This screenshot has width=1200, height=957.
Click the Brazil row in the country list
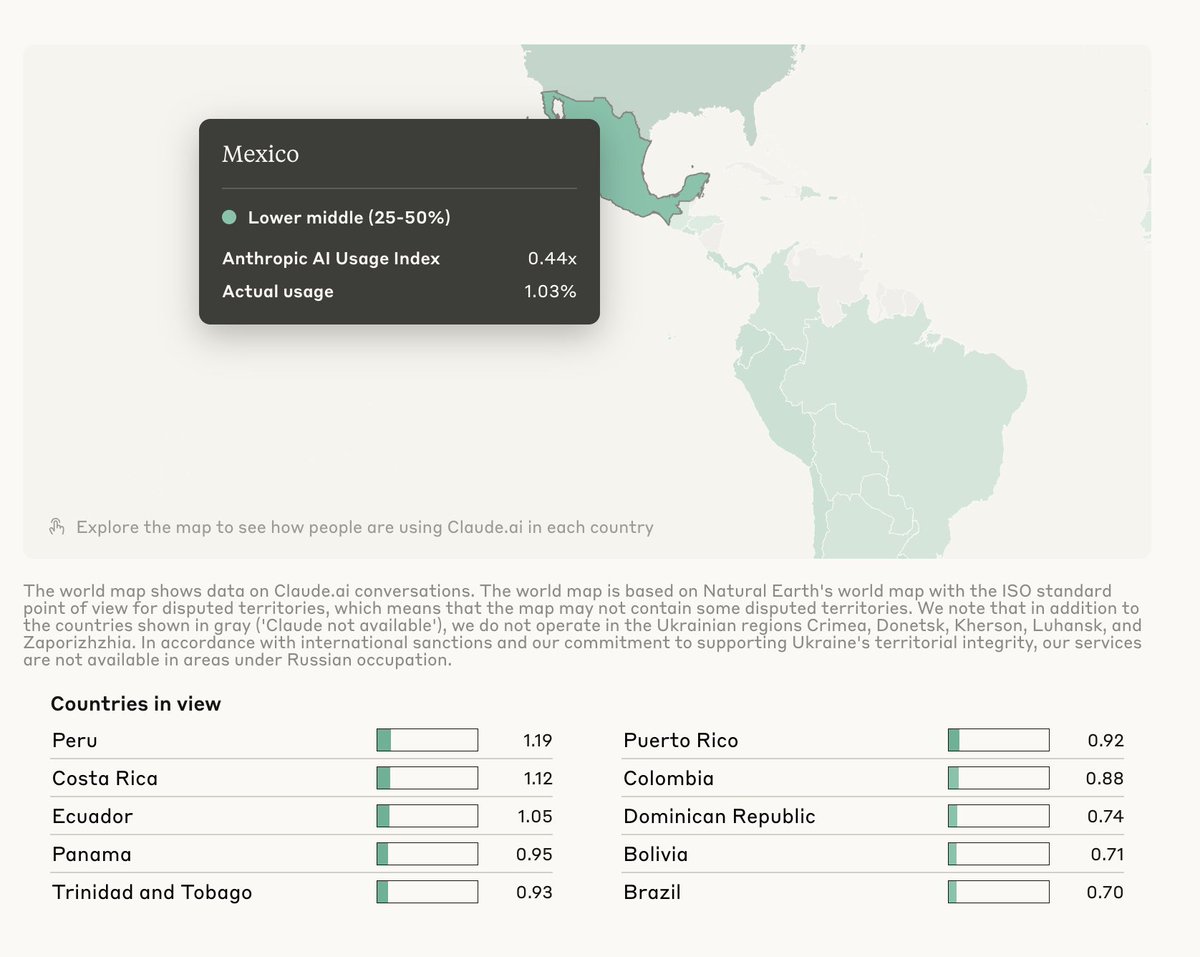[x=873, y=892]
